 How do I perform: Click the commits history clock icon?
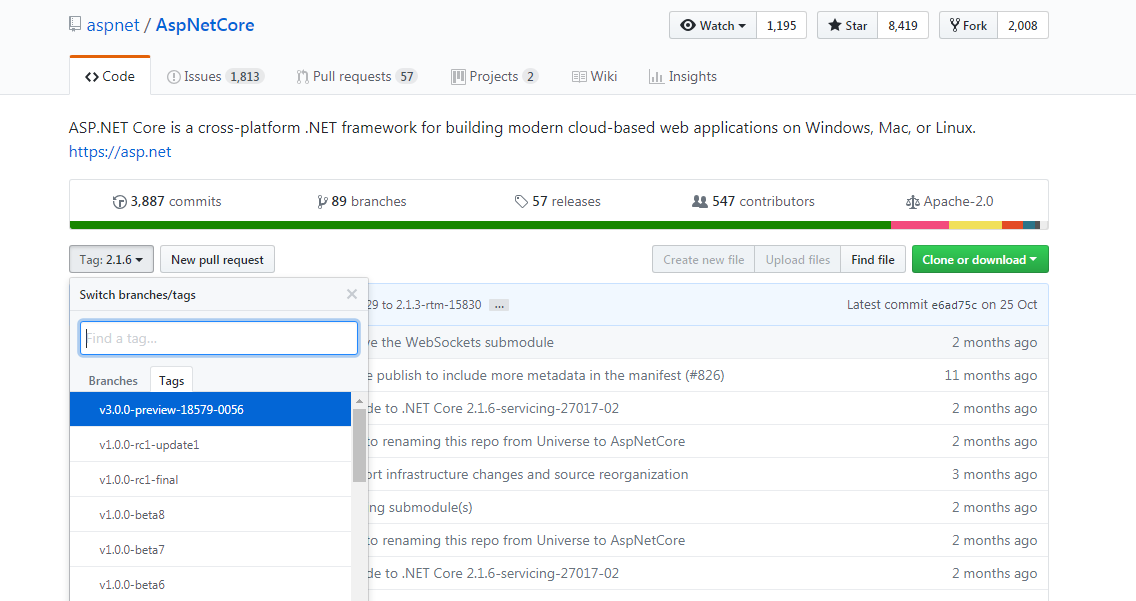point(120,202)
